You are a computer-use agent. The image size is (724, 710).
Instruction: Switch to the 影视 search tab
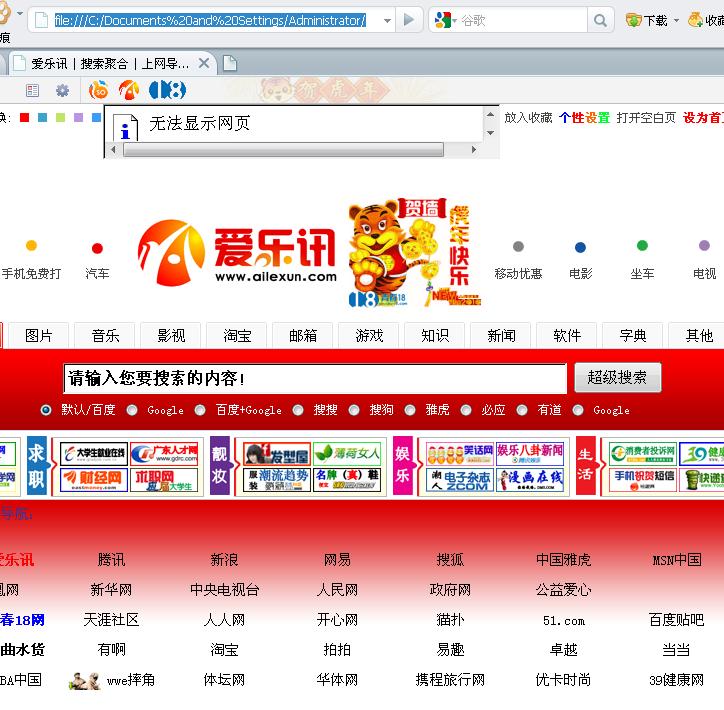[171, 336]
